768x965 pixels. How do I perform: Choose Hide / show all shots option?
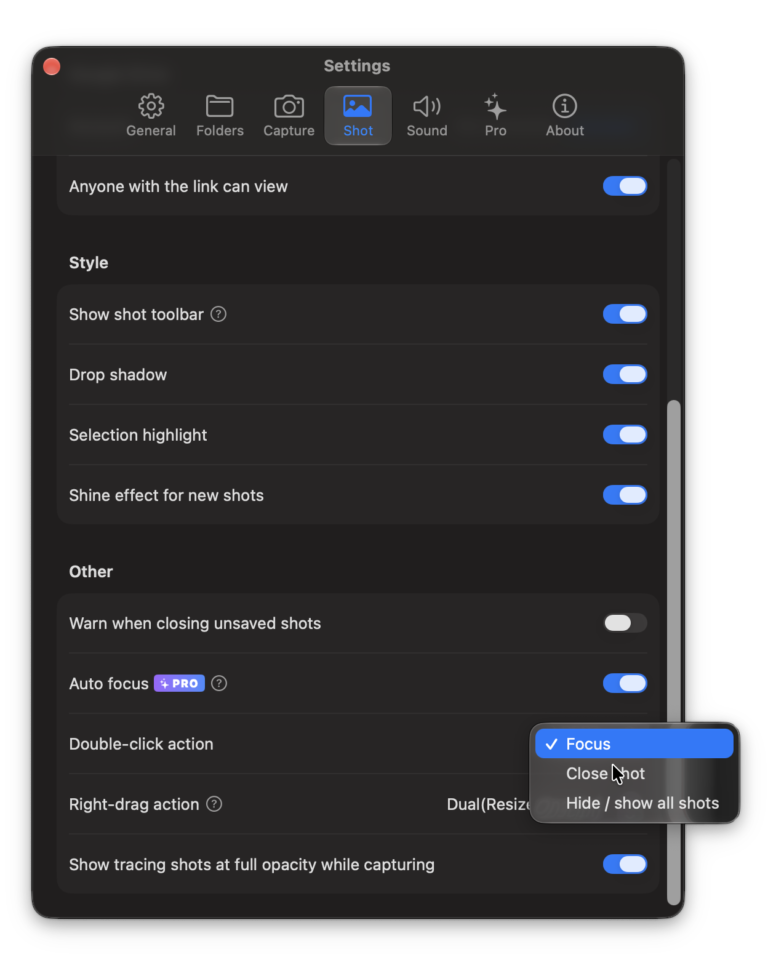[634, 803]
